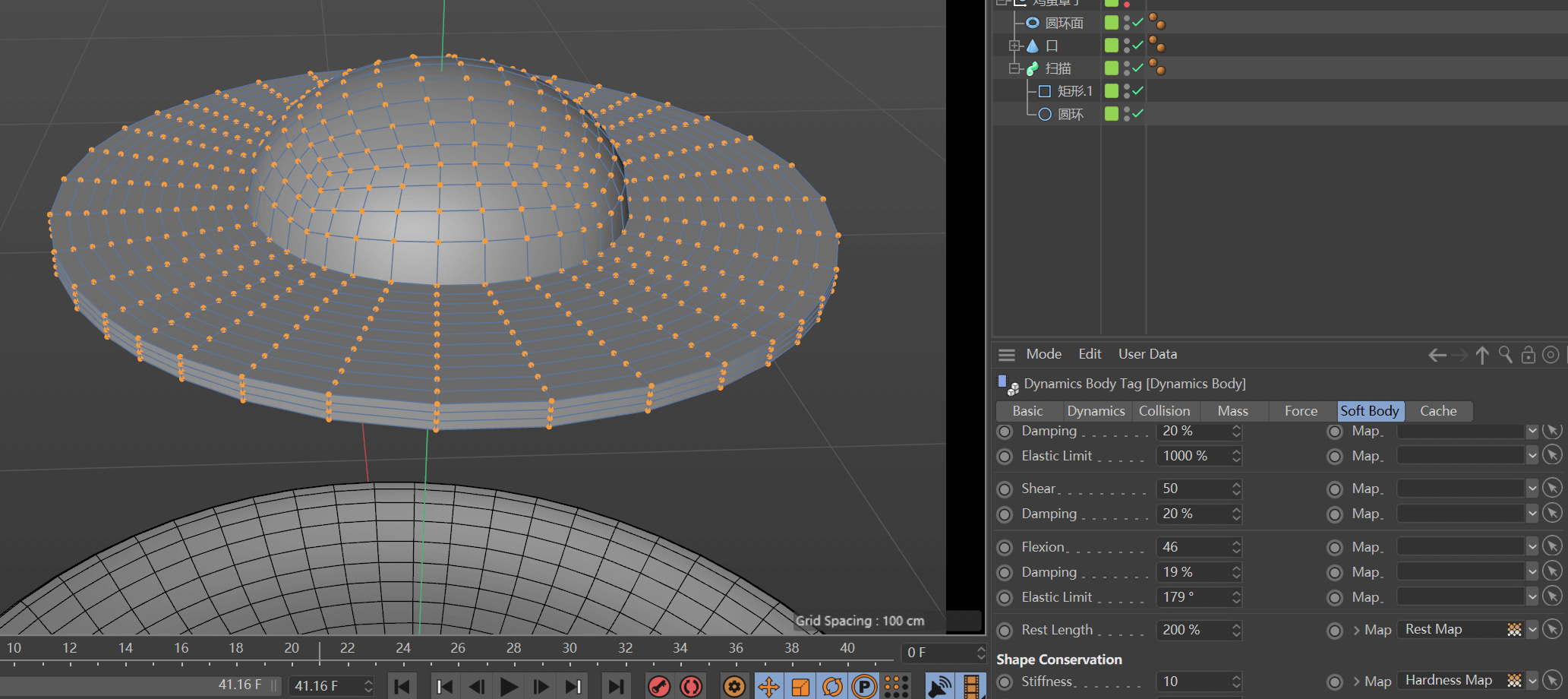Toggle the enable checkmark for 矩形.1
The image size is (1568, 699).
coord(1137,90)
